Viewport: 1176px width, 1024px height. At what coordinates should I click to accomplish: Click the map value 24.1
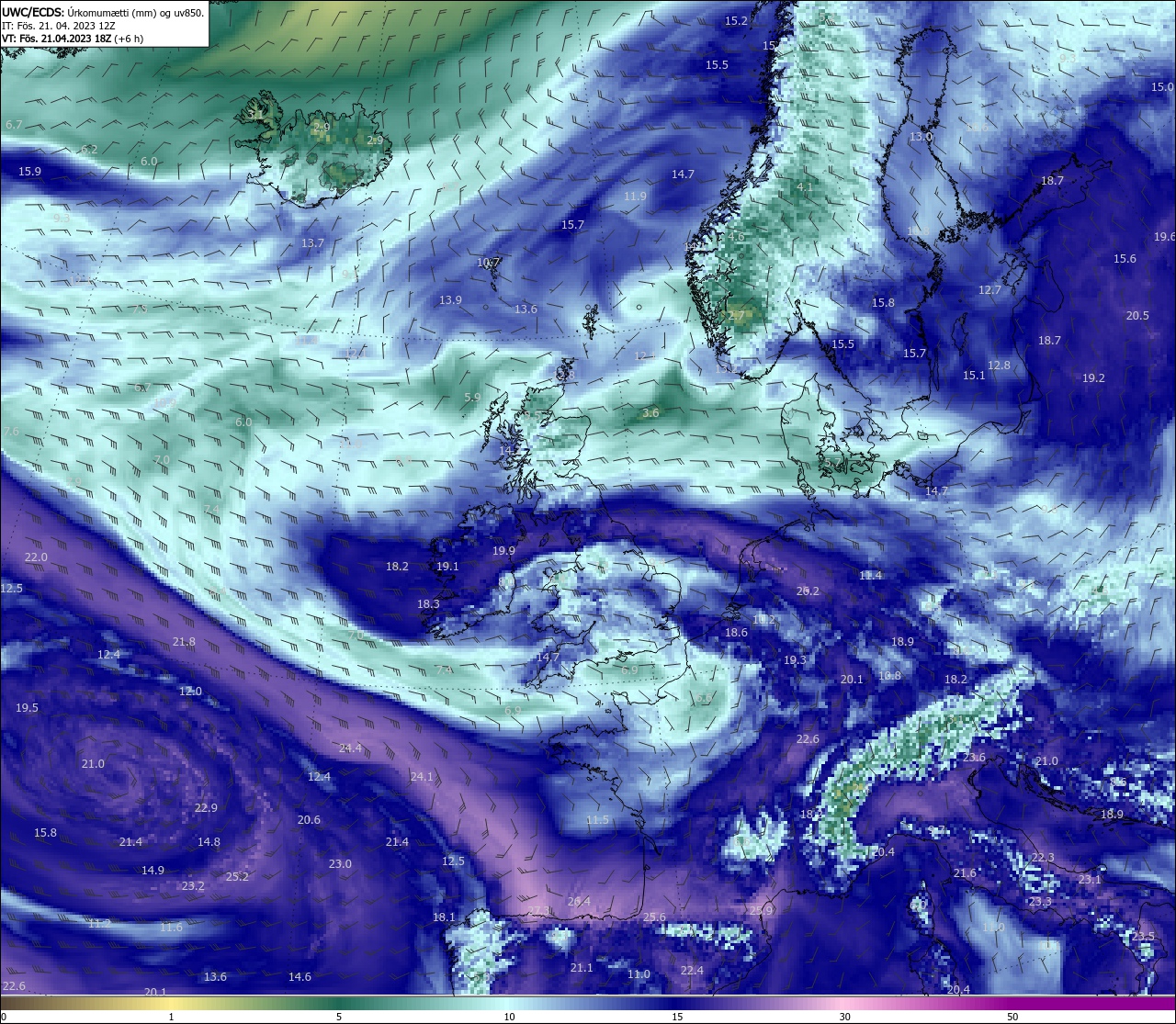[422, 776]
